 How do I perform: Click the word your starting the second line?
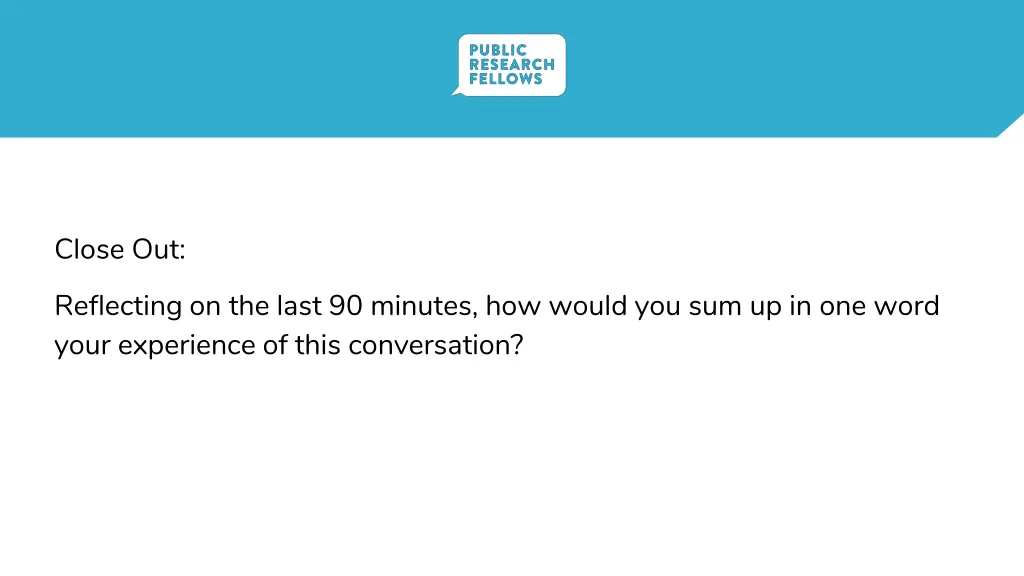pos(82,347)
